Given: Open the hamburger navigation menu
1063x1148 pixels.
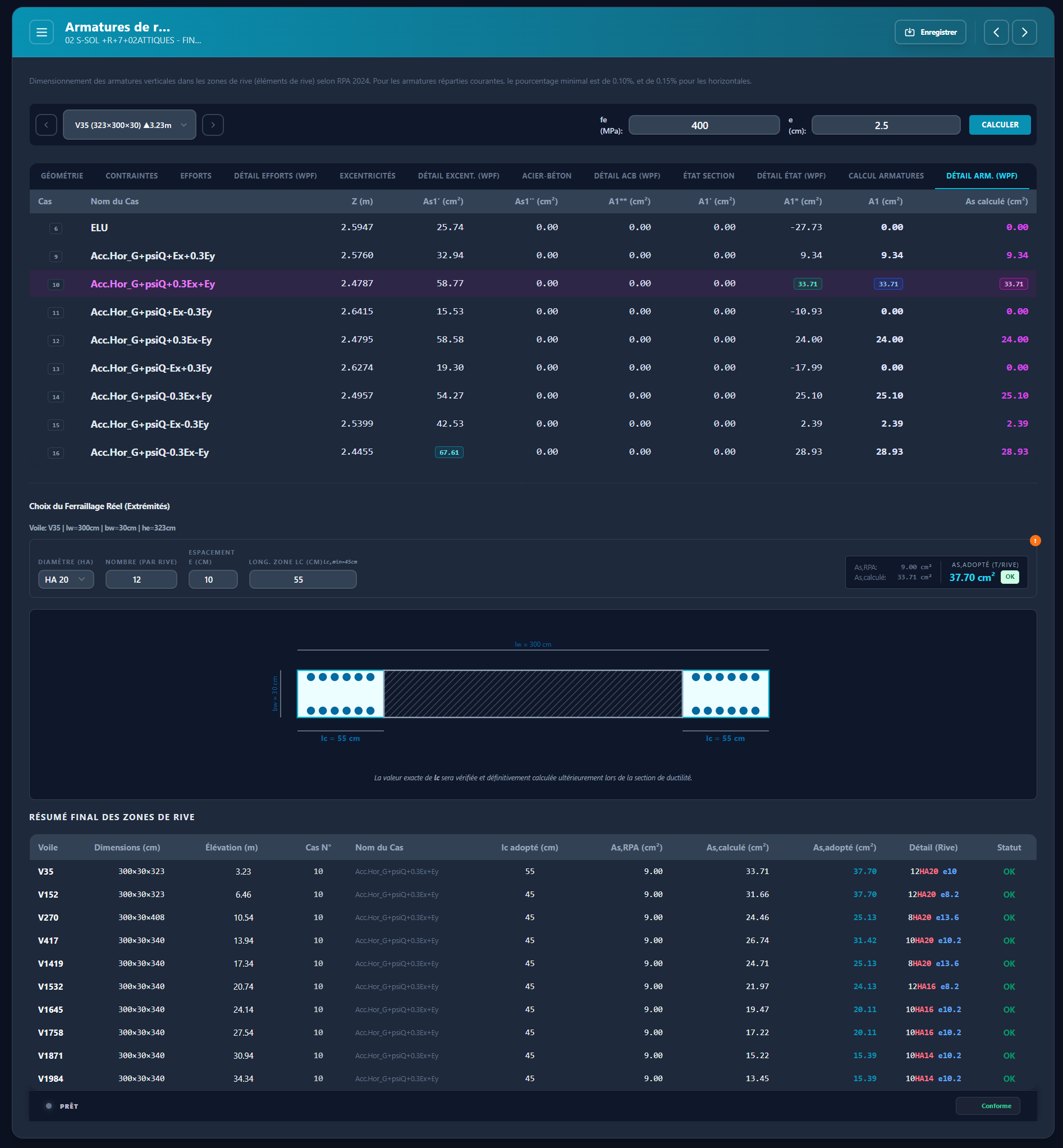Looking at the screenshot, I should click(x=41, y=32).
